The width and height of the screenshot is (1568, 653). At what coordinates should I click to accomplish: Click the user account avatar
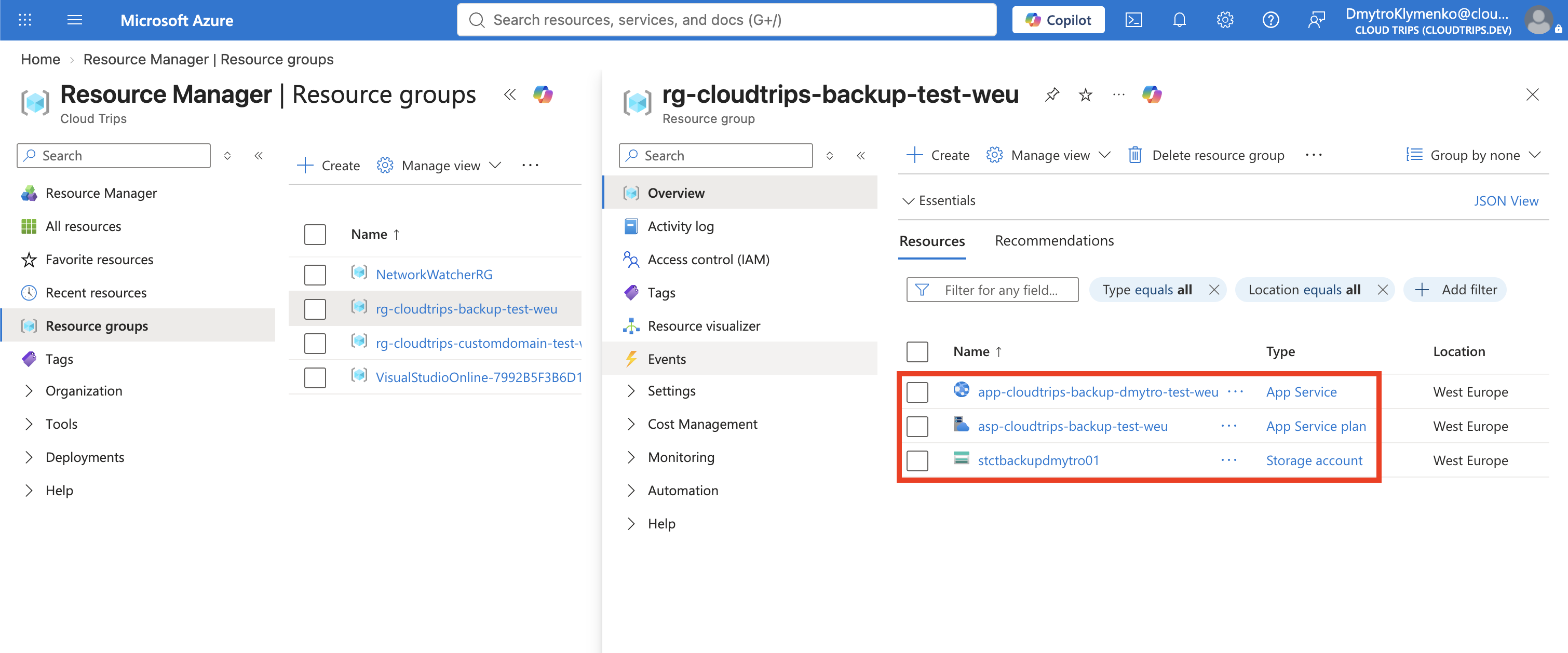click(x=1538, y=20)
